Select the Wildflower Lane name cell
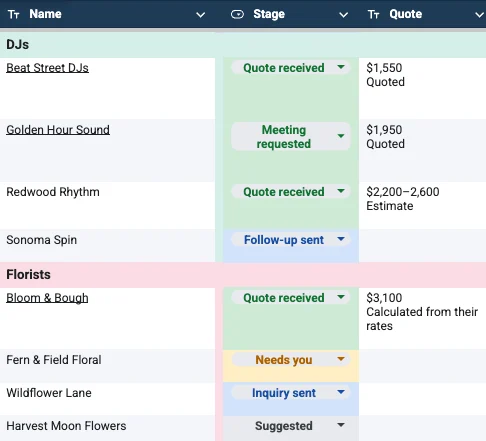The image size is (486, 441). tap(107, 399)
